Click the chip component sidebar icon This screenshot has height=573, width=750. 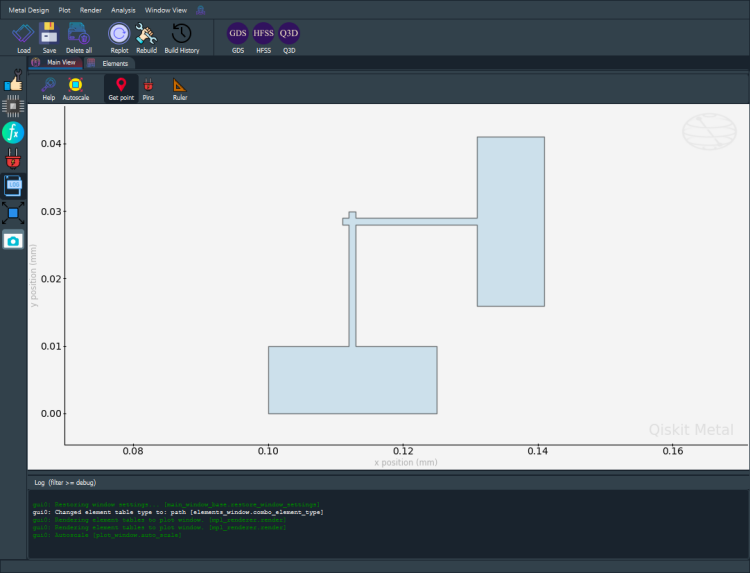tap(13, 106)
